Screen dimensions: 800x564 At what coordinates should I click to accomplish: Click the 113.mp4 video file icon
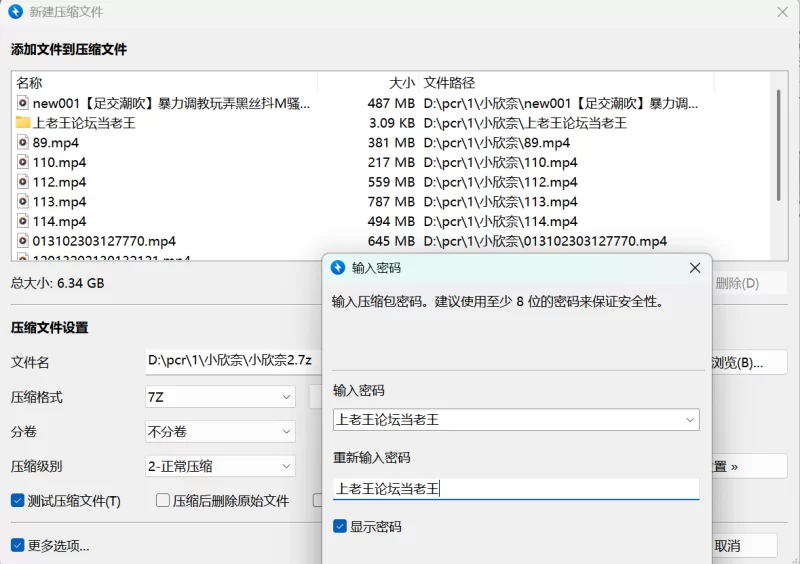pos(23,202)
